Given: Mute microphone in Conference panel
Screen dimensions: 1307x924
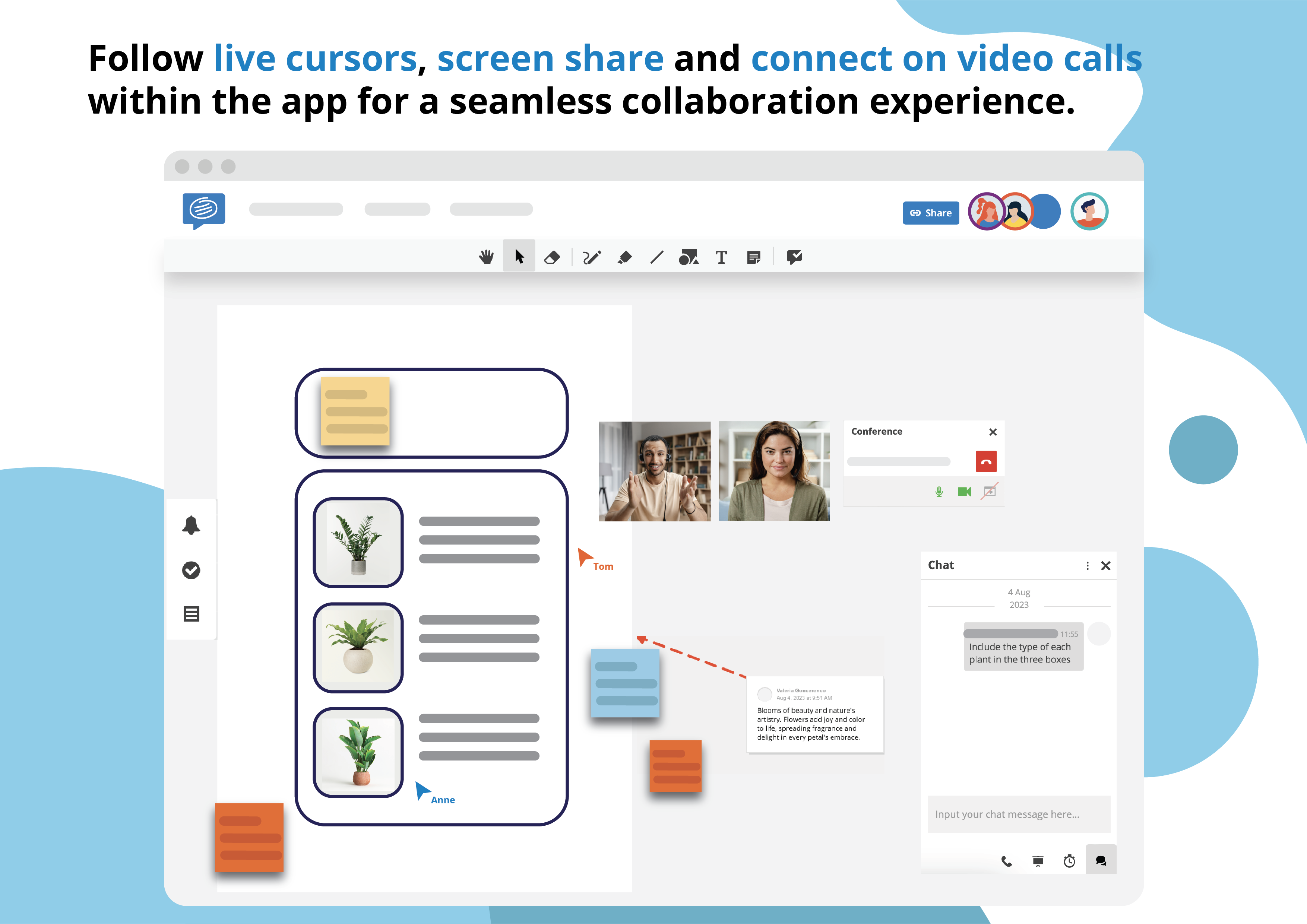Looking at the screenshot, I should tap(939, 492).
